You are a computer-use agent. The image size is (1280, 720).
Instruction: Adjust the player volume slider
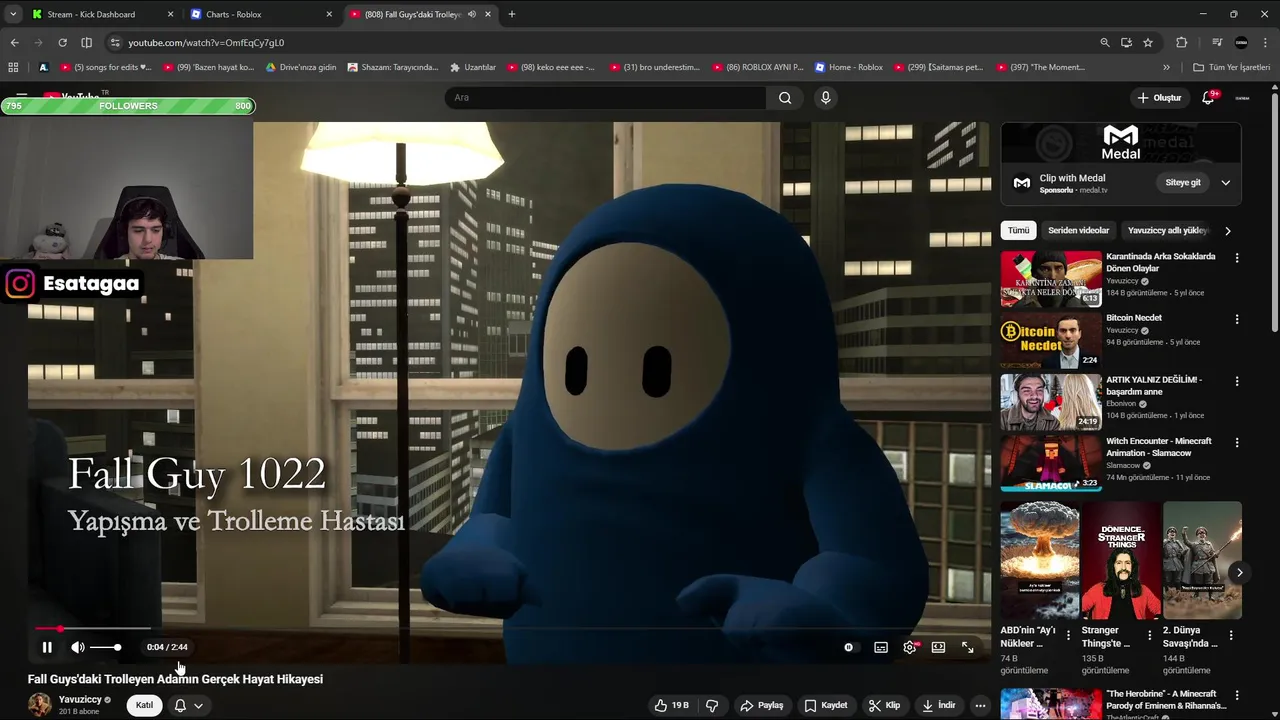click(x=105, y=648)
